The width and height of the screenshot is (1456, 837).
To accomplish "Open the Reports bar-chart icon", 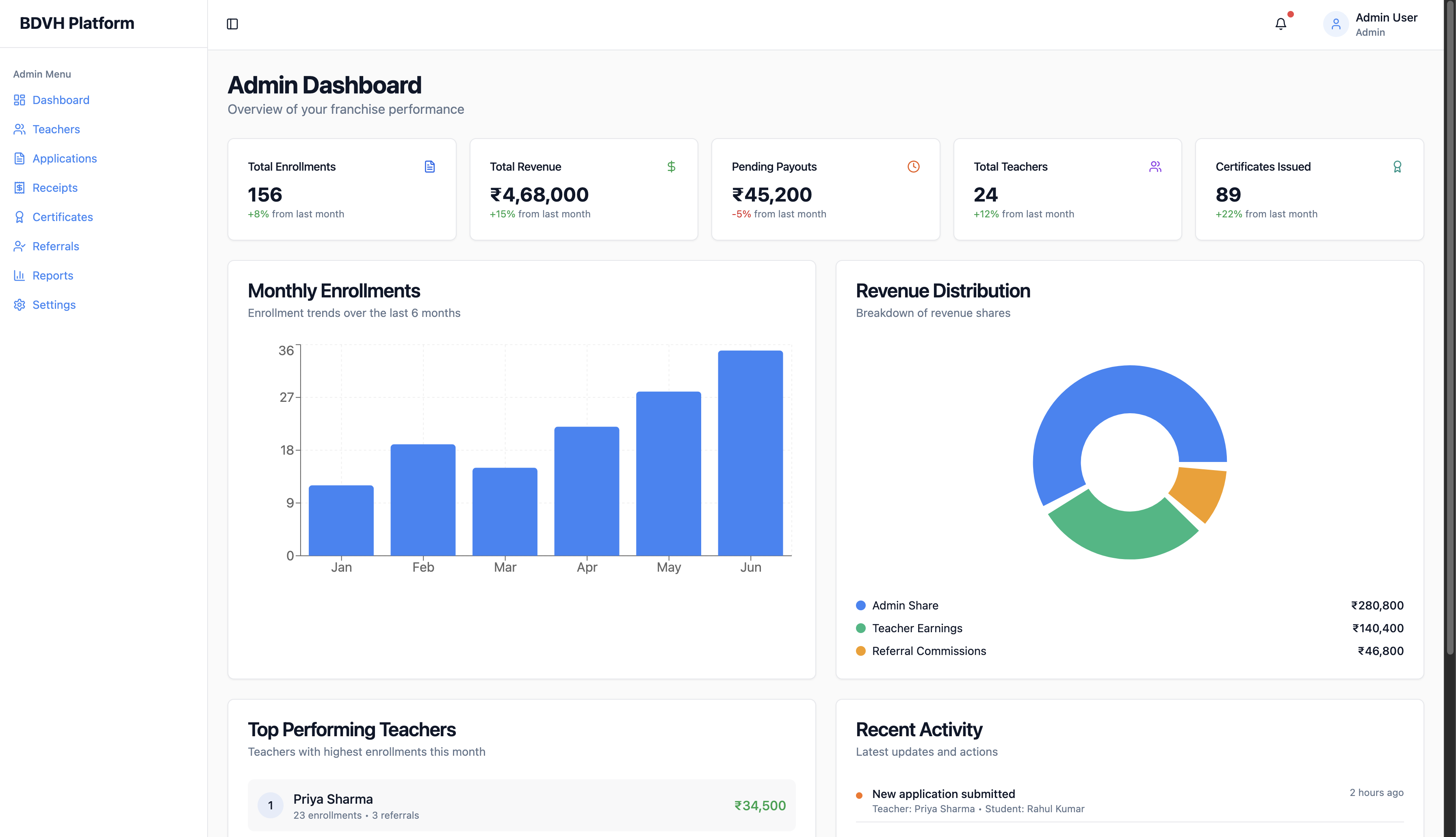I will click(19, 275).
